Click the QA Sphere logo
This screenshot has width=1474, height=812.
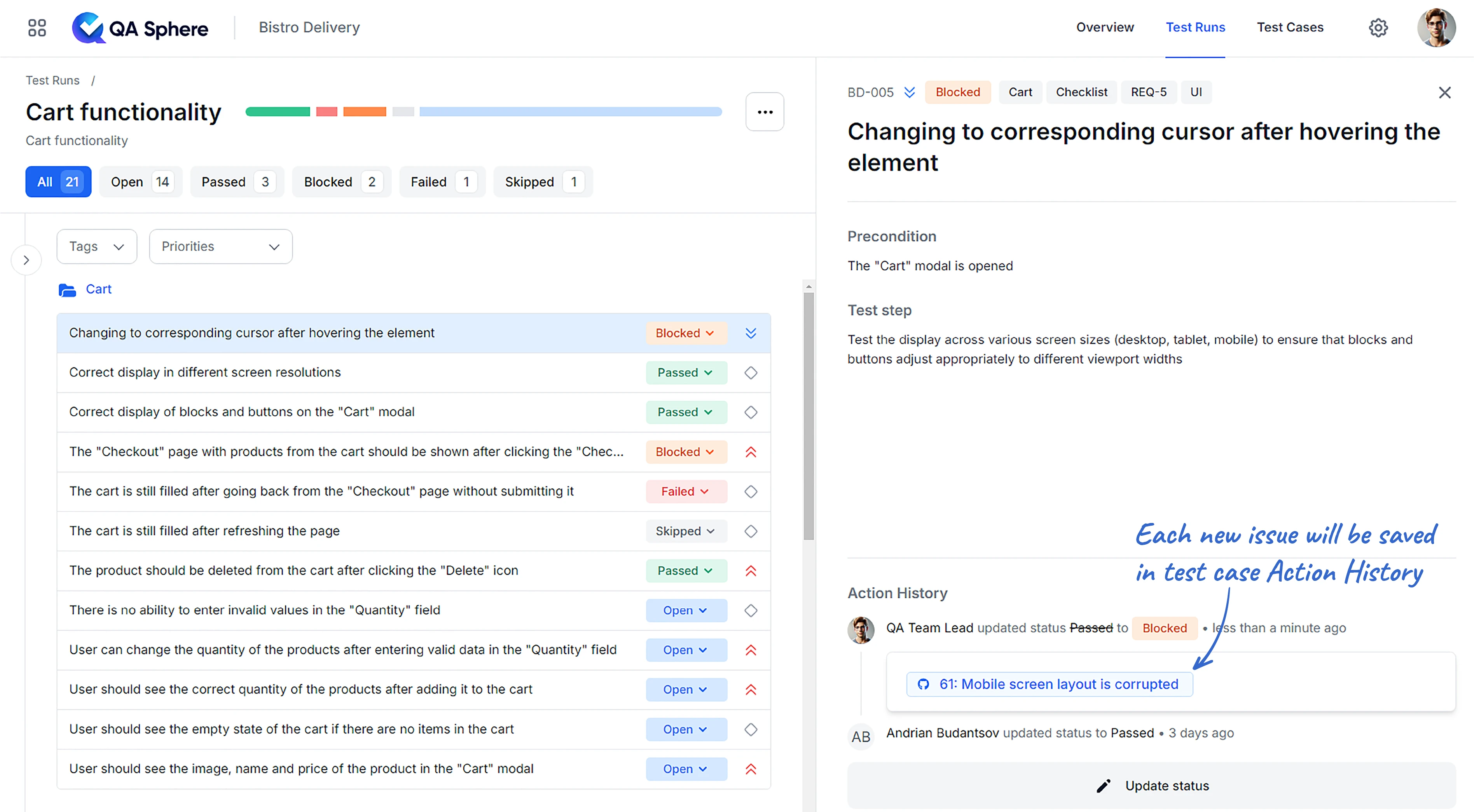140,28
